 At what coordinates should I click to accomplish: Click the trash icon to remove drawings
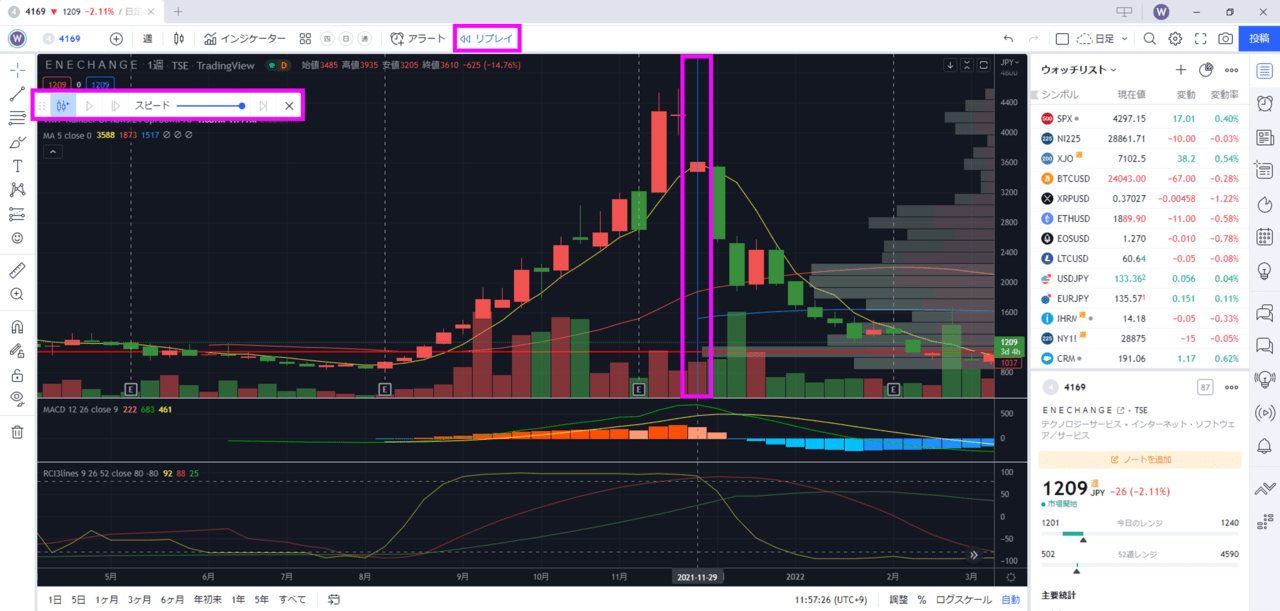(17, 432)
